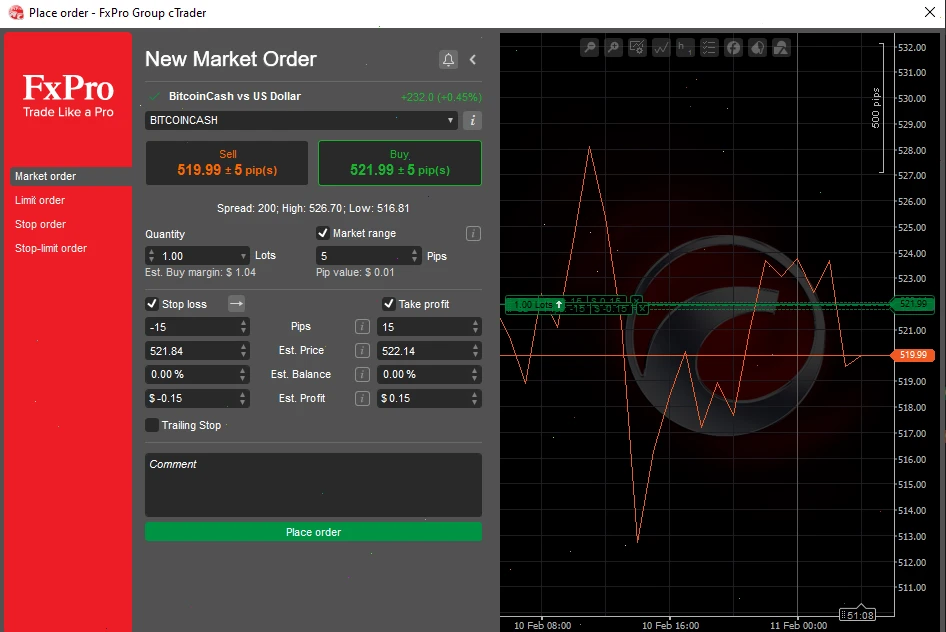
Task: Switch to the Limit order tab
Action: 40,200
